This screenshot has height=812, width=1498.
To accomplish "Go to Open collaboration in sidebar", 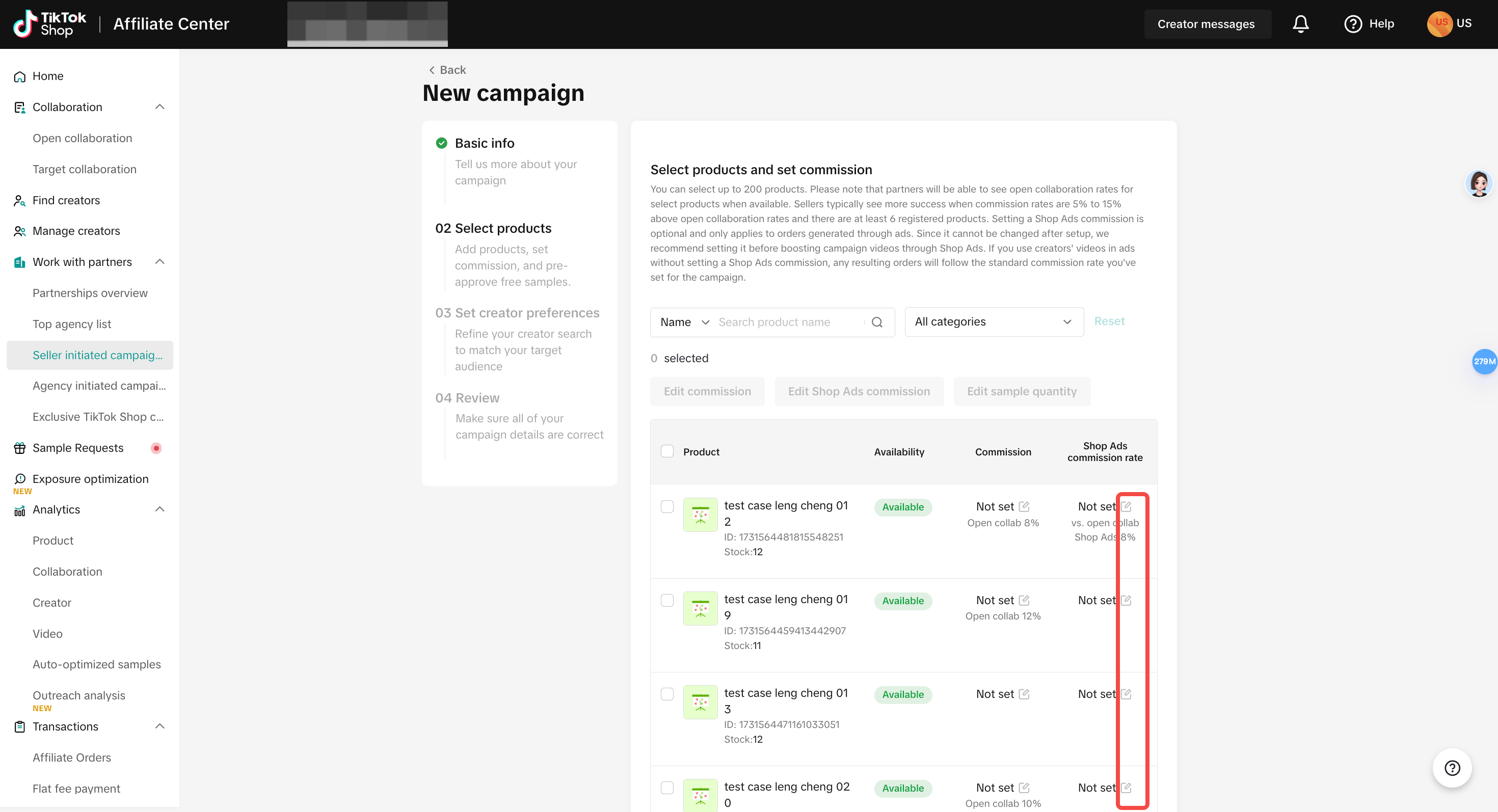I will pos(82,139).
